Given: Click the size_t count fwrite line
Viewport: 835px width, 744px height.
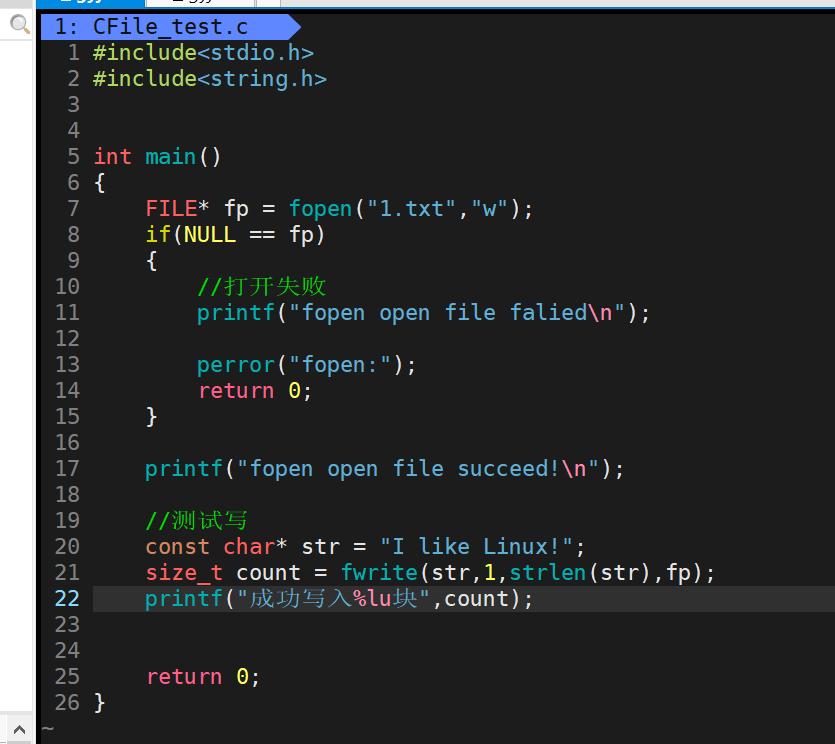Looking at the screenshot, I should 430,573.
